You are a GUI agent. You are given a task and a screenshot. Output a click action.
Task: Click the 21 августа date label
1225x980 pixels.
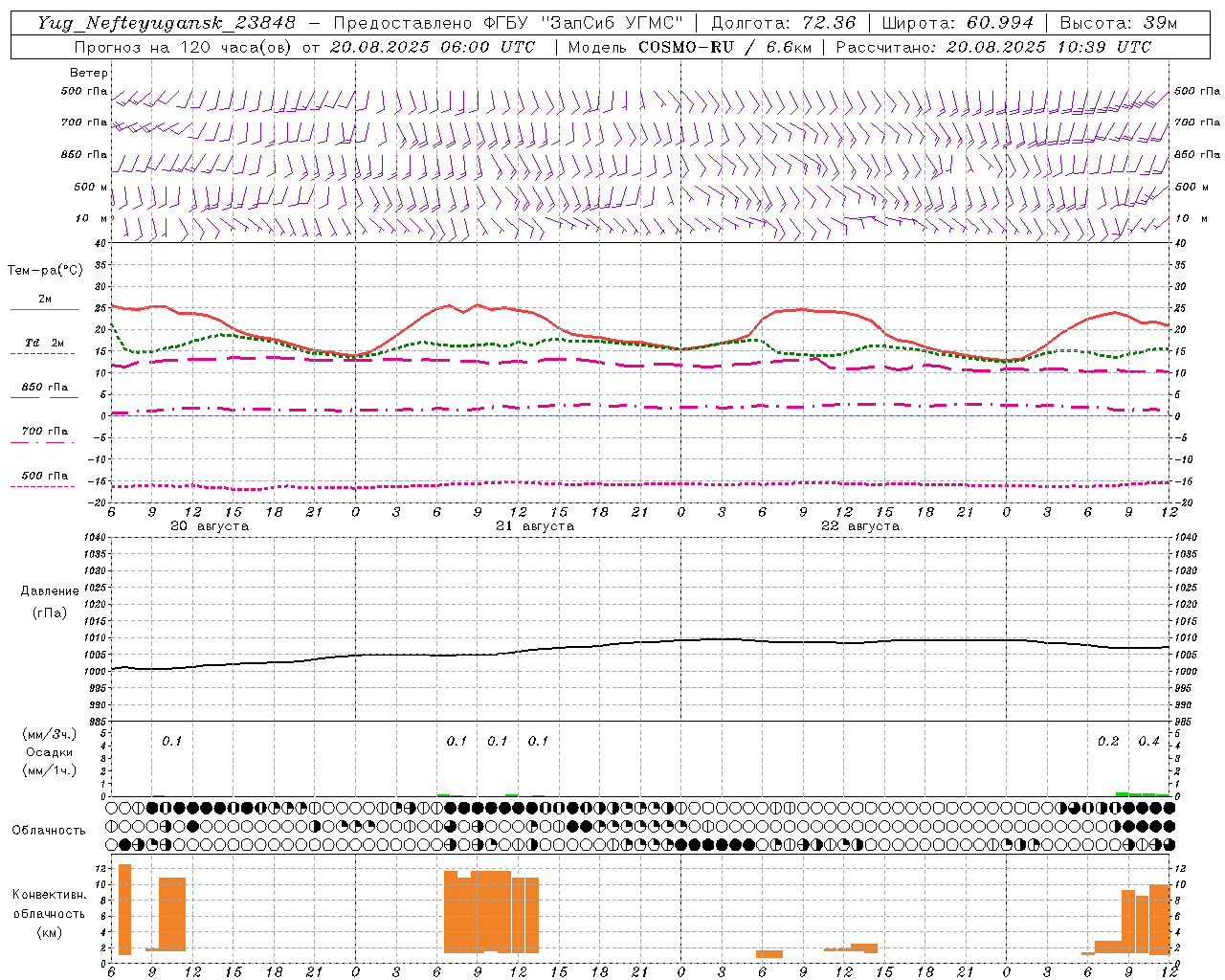pos(535,526)
